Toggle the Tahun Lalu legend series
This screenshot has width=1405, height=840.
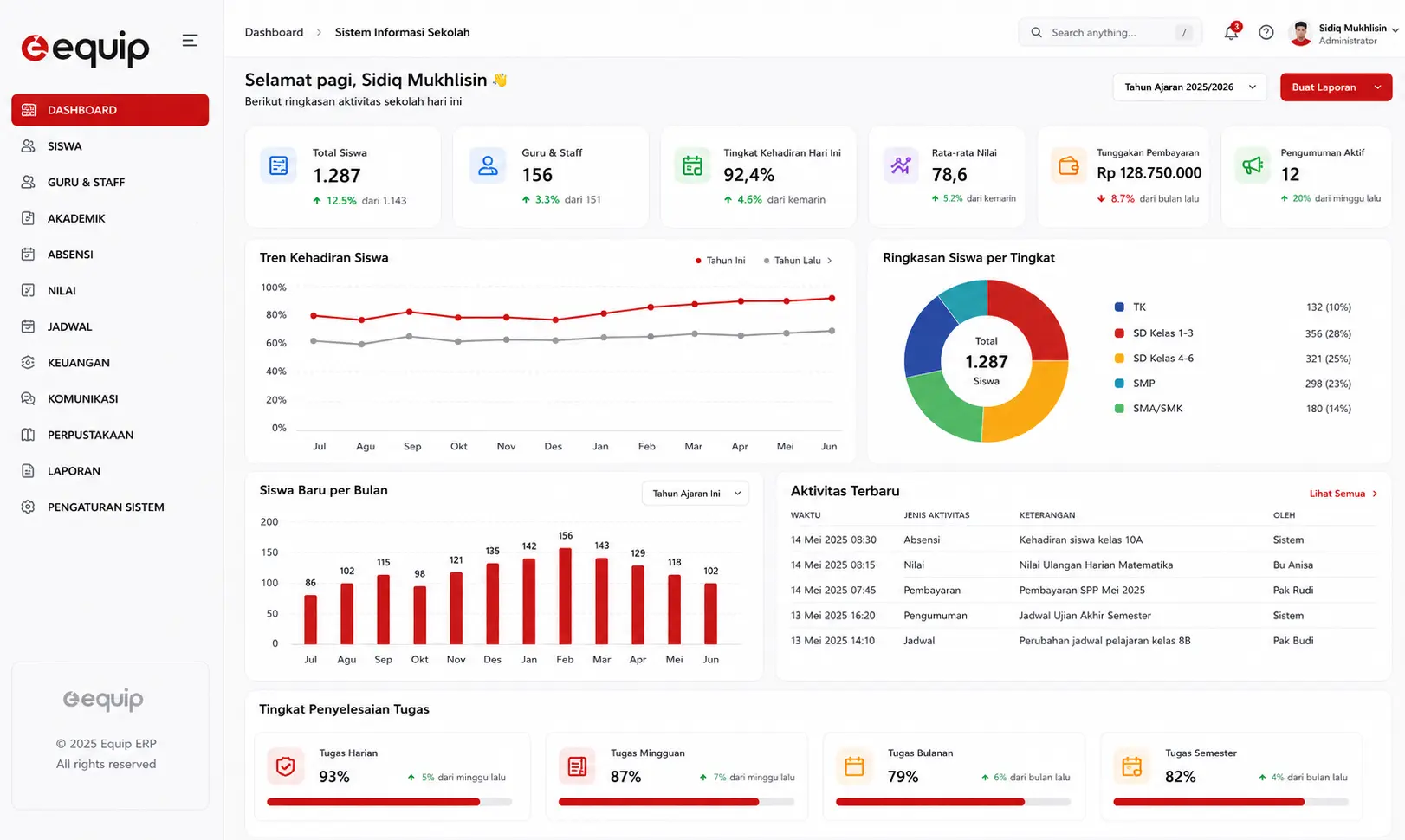(792, 261)
